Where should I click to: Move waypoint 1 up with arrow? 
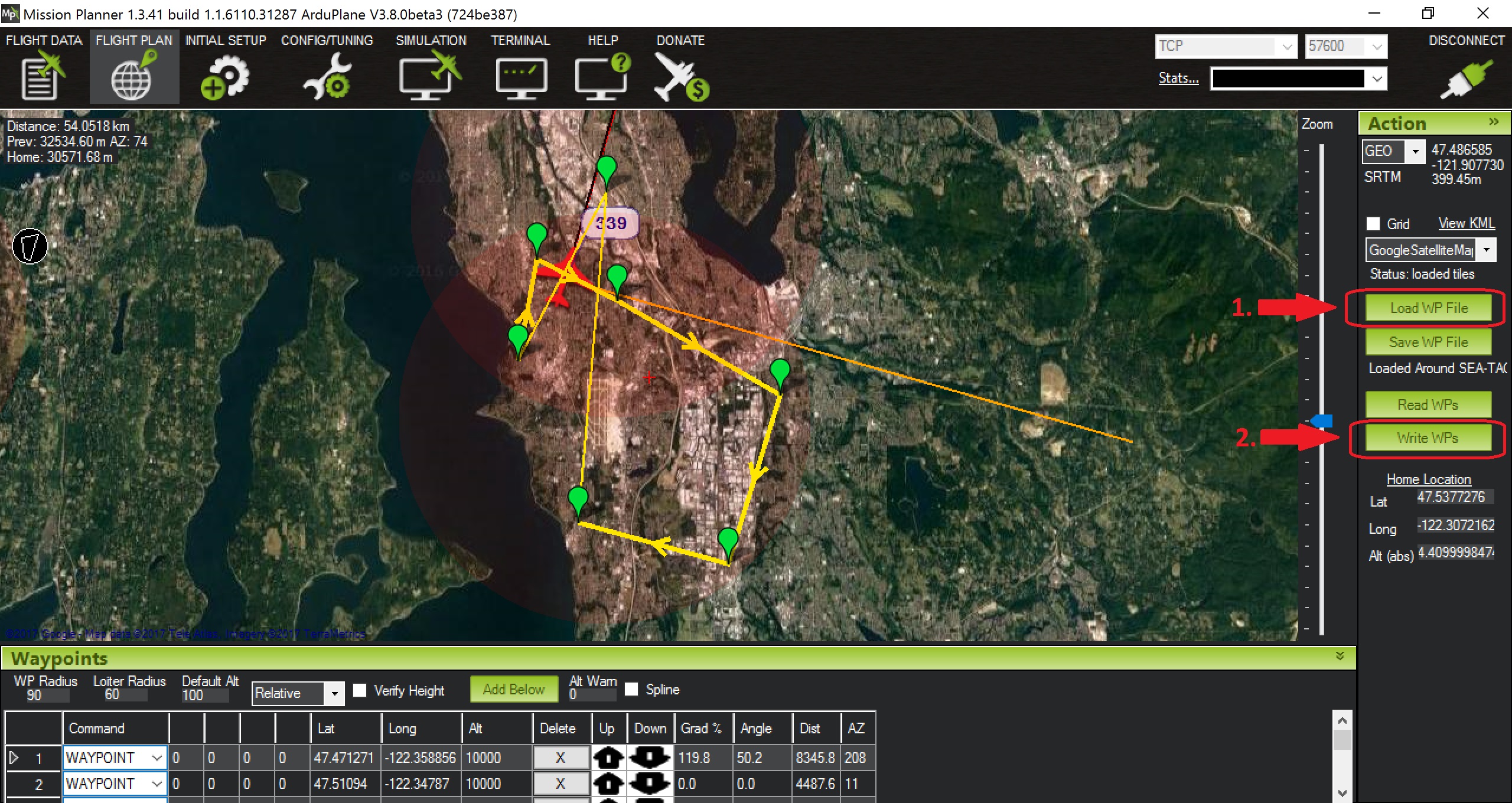[608, 758]
